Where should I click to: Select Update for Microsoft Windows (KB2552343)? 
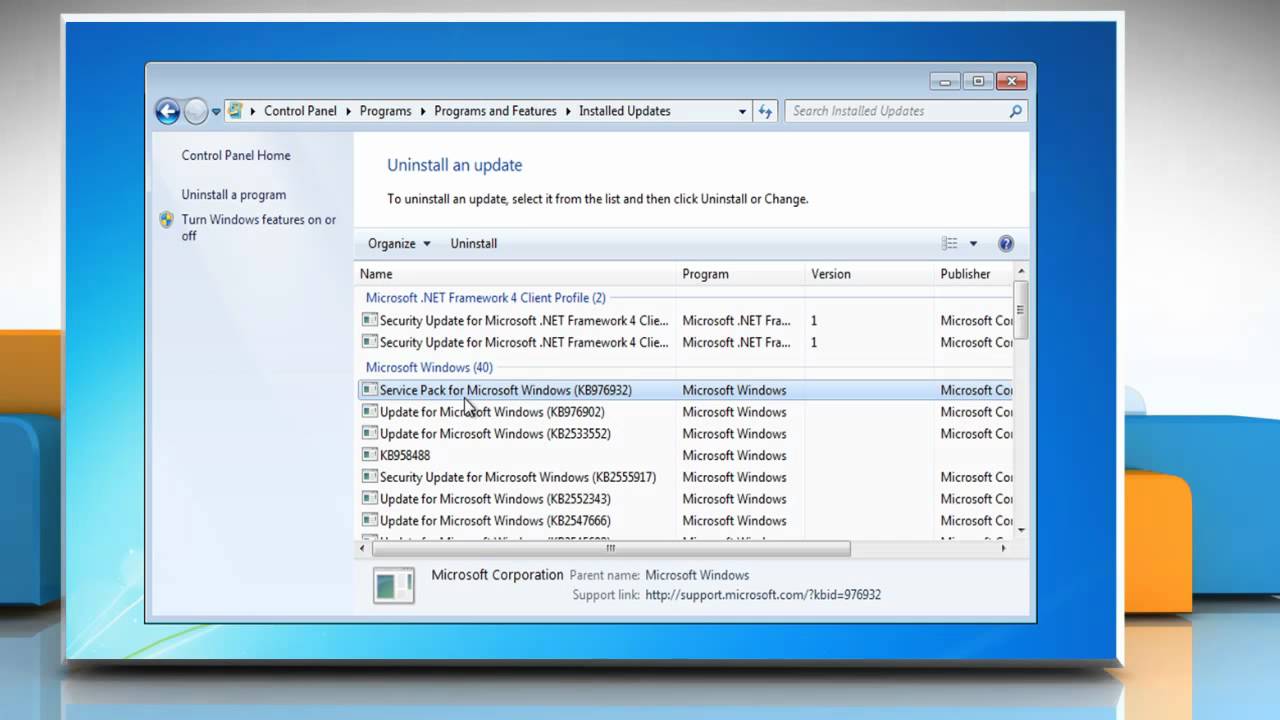click(685, 499)
